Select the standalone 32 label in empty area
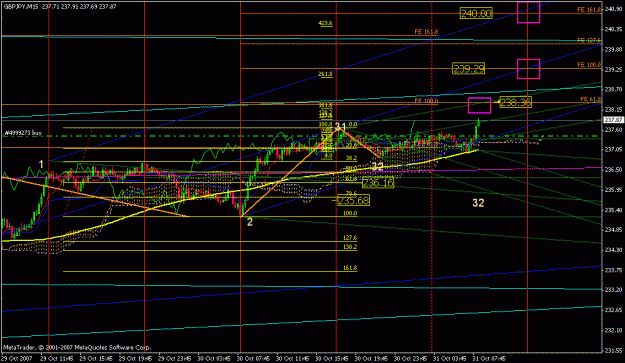The height and width of the screenshot is (363, 625). coord(478,203)
